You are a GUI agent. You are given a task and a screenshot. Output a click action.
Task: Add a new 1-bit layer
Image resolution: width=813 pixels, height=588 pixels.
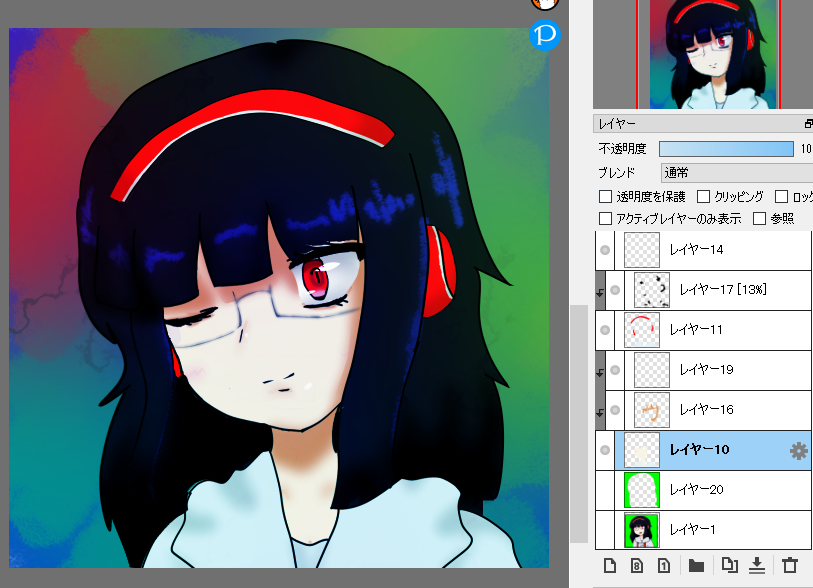coord(664,565)
